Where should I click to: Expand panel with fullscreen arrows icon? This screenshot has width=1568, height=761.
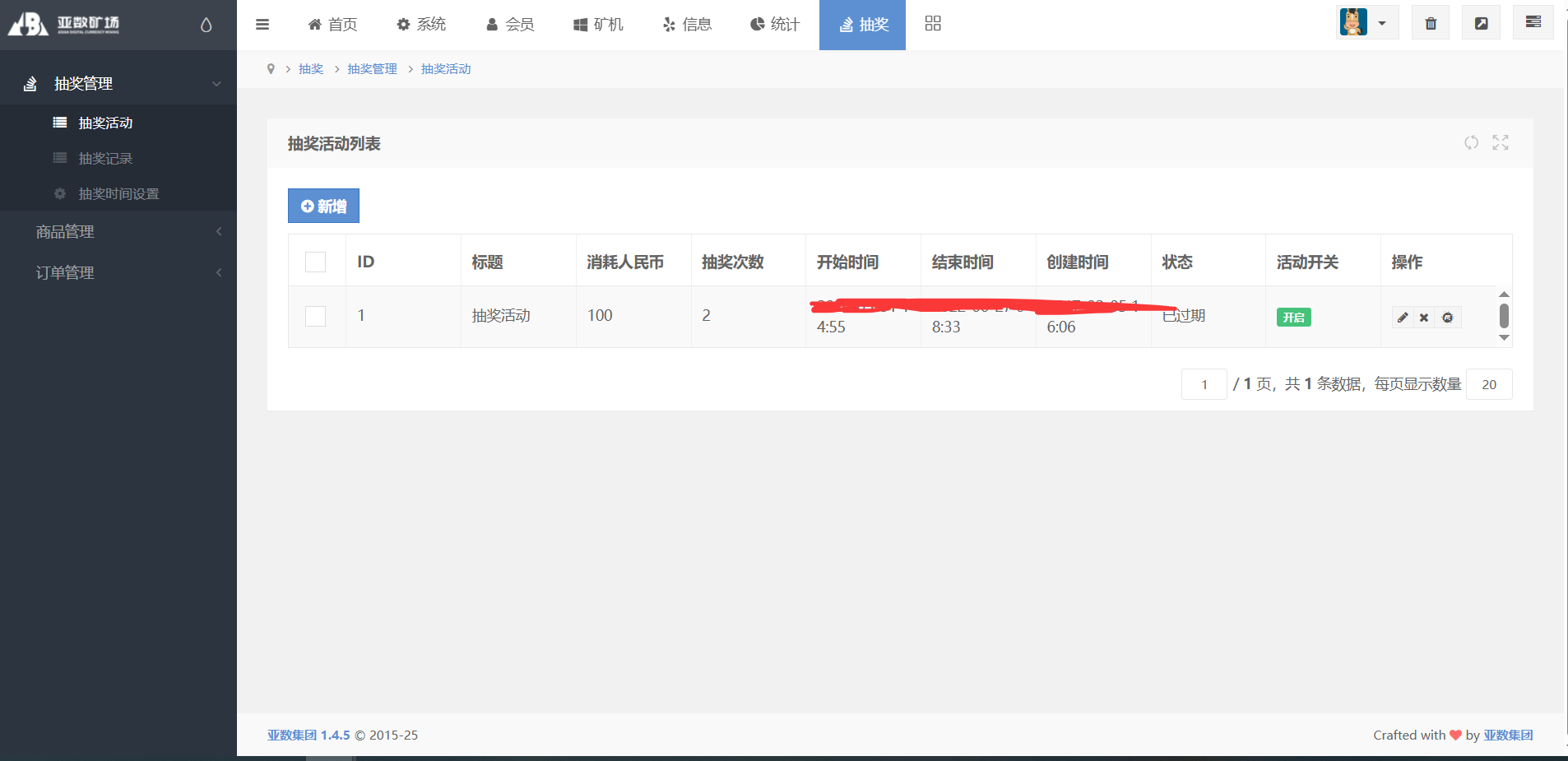coord(1501,142)
